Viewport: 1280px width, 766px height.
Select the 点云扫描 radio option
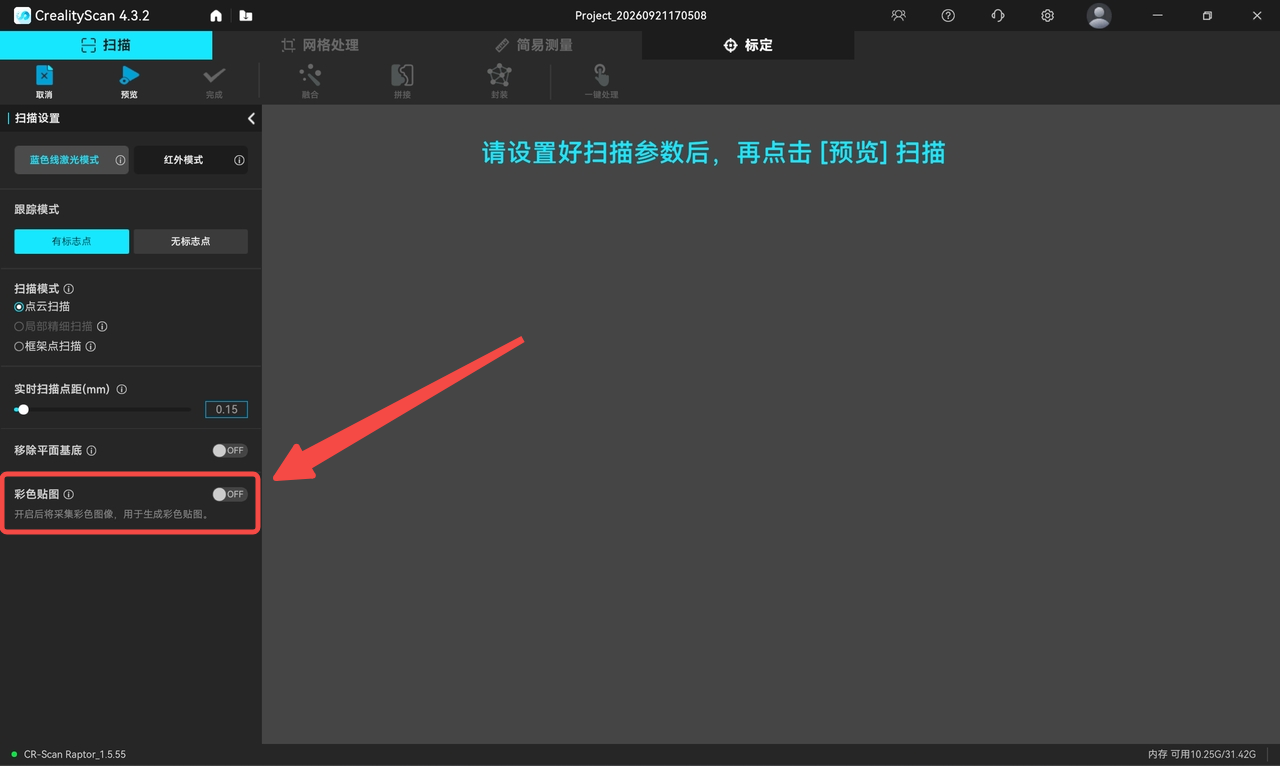click(19, 307)
